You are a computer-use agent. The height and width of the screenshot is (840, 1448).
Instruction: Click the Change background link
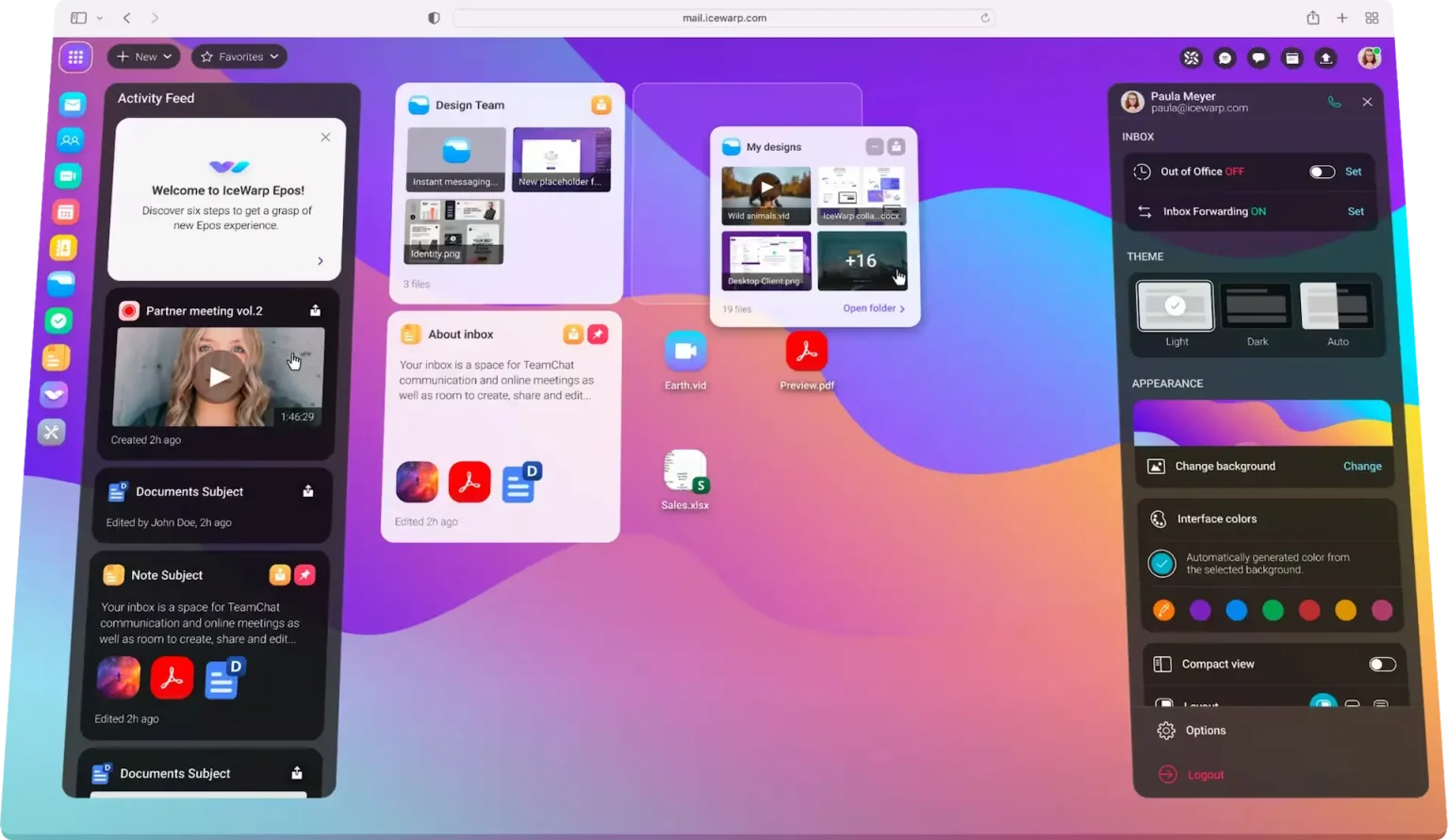point(1361,467)
